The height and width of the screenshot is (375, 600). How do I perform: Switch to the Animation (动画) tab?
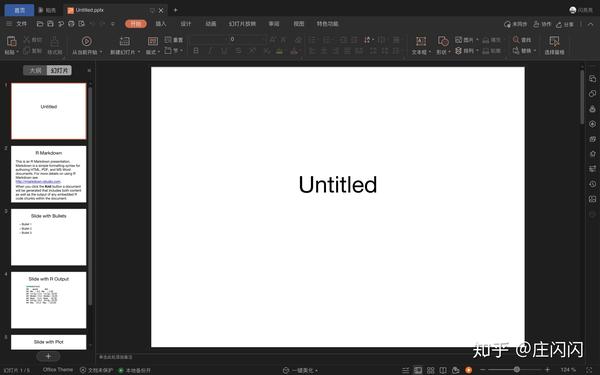click(210, 24)
